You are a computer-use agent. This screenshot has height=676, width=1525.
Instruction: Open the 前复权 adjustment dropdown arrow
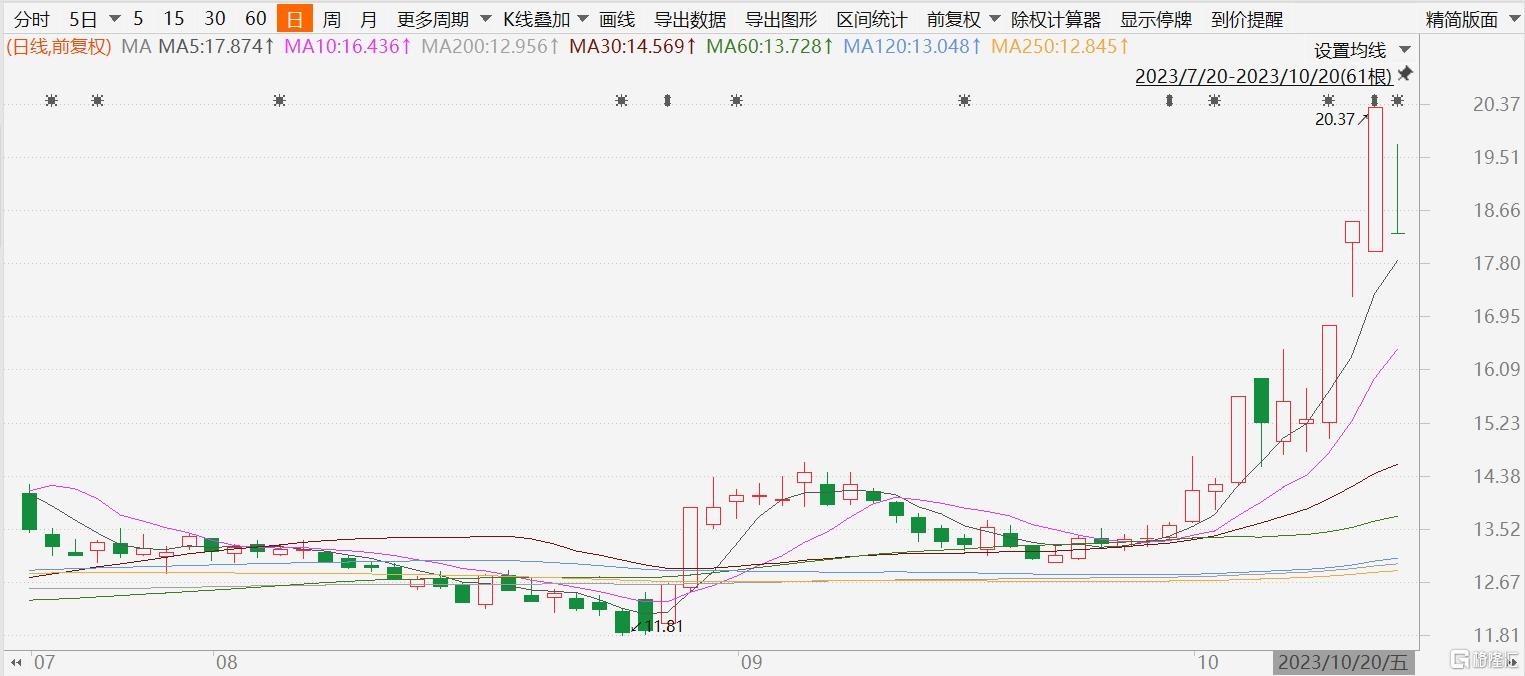coord(995,19)
